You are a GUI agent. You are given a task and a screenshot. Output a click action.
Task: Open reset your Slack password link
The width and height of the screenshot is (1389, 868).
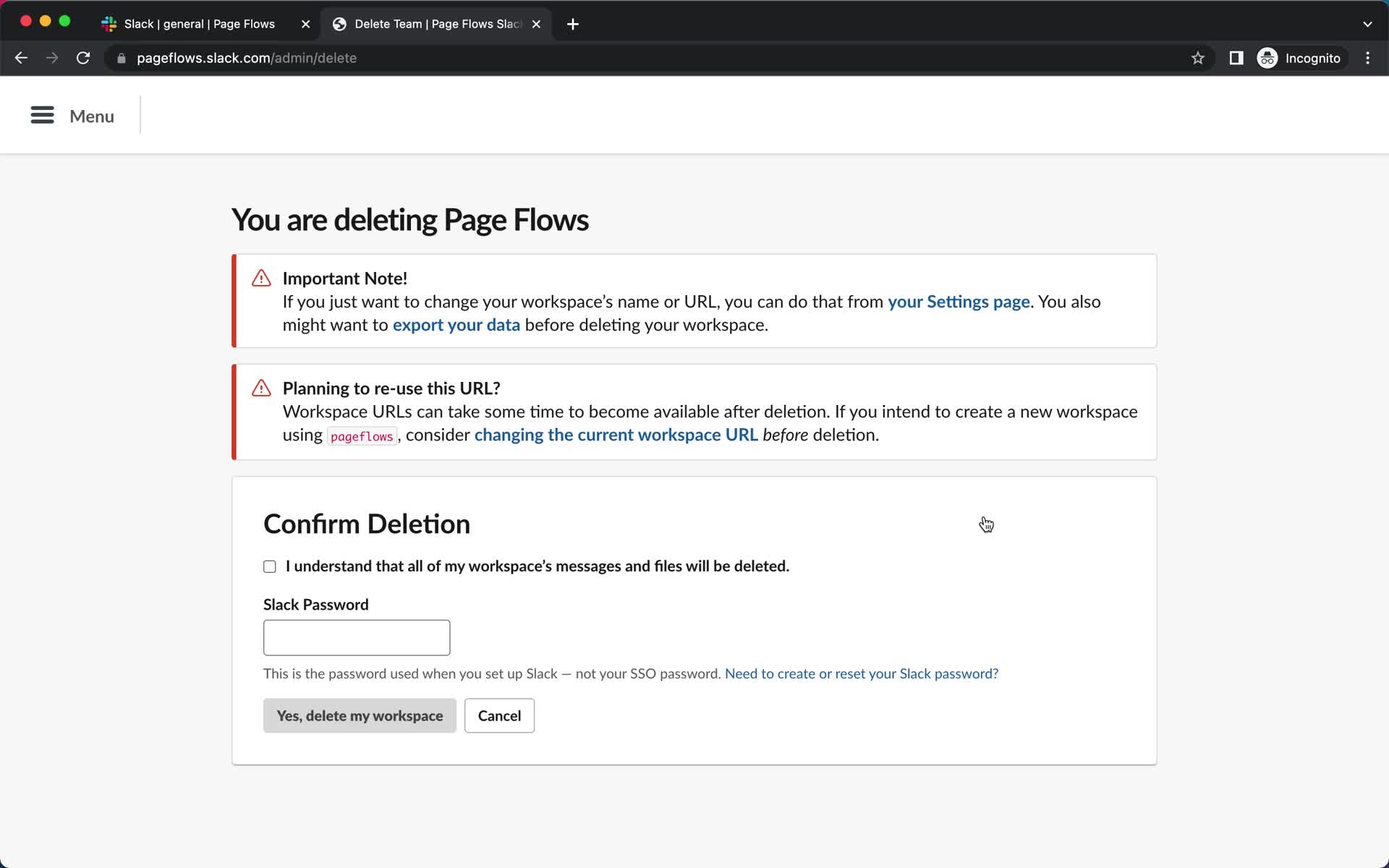point(862,673)
